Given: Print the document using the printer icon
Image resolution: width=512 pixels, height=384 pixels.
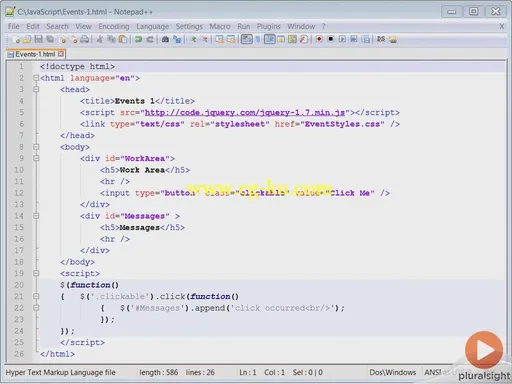Looking at the screenshot, I should pos(85,39).
